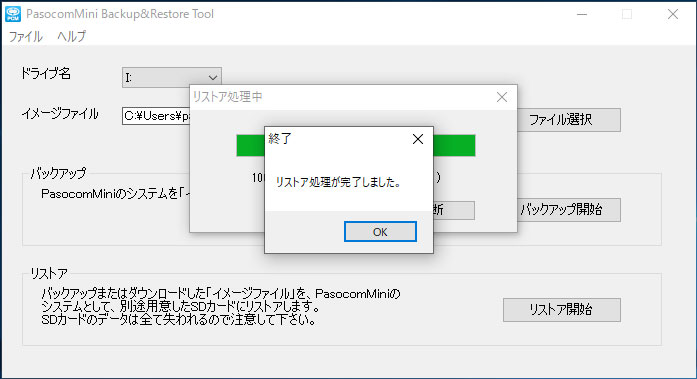The image size is (697, 379).
Task: Click the ドライブ名 label
Action: [46, 74]
